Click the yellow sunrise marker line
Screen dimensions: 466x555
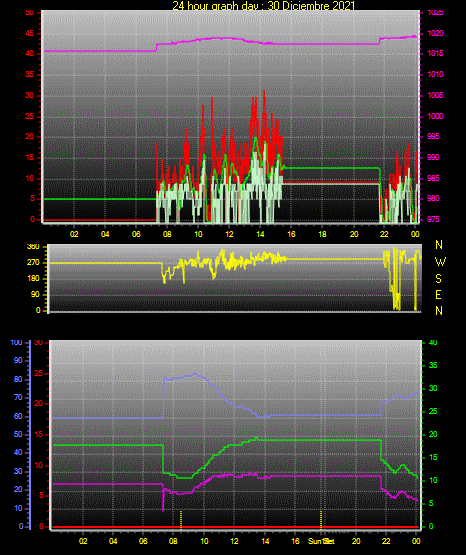[x=181, y=519]
